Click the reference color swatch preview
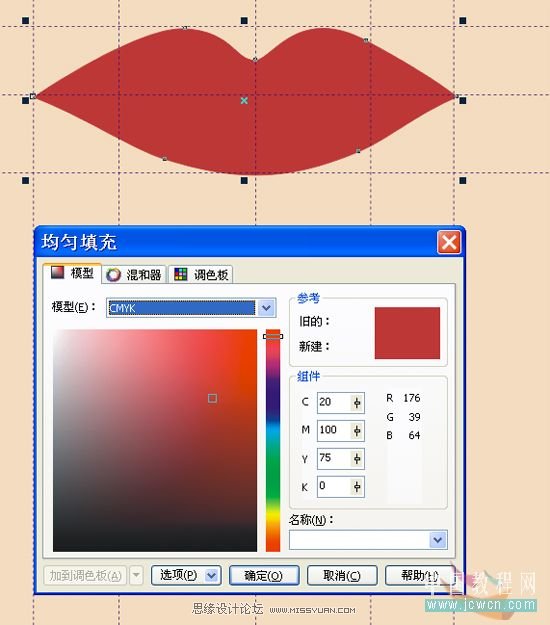Image resolution: width=550 pixels, height=625 pixels. click(407, 333)
